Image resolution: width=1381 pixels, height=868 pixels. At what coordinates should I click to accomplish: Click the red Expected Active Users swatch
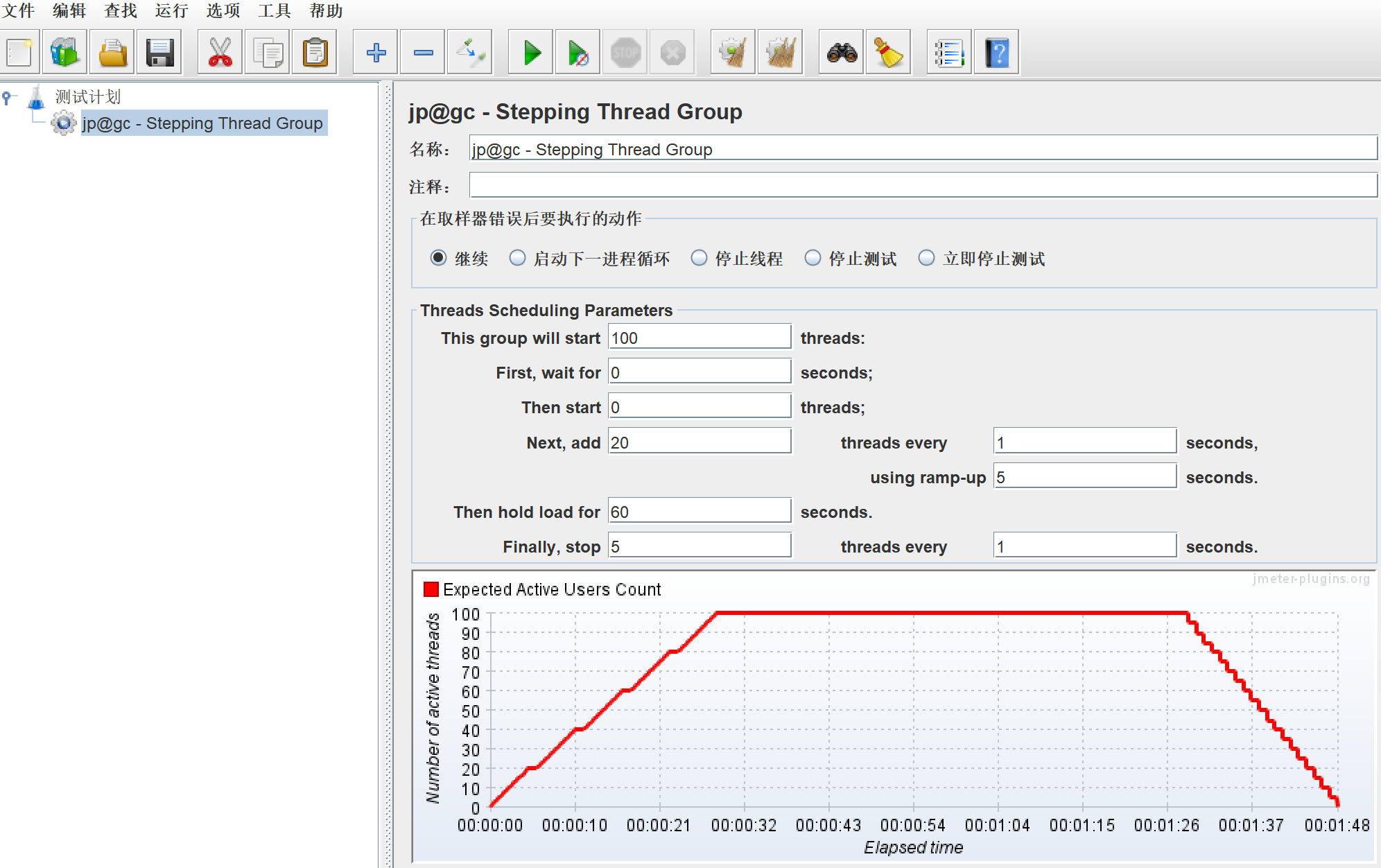[x=431, y=589]
